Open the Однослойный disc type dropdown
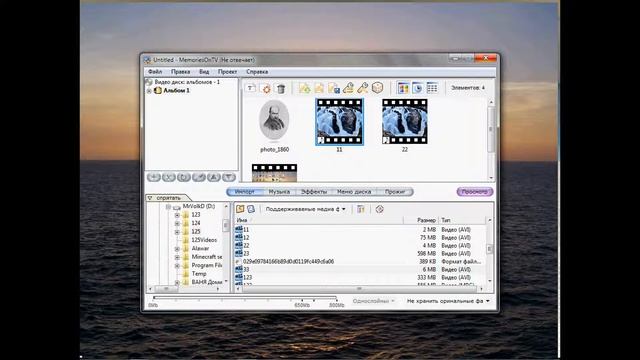 373,301
